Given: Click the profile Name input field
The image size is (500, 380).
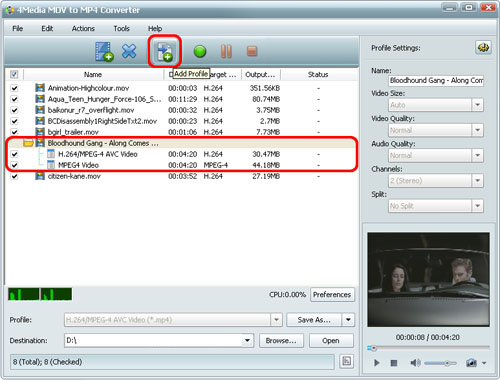Looking at the screenshot, I should 436,80.
